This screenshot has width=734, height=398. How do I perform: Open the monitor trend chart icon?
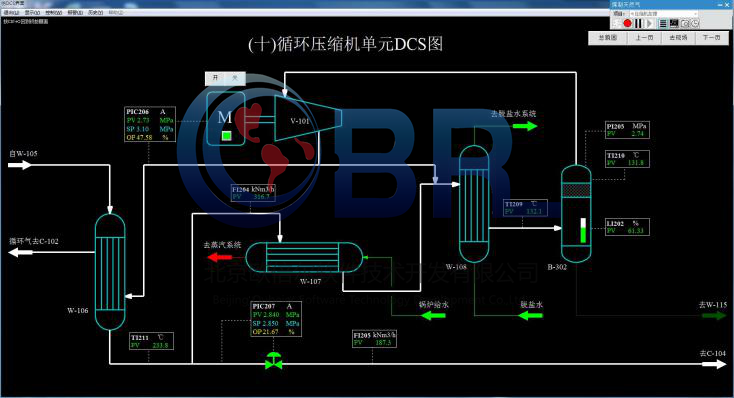674,23
